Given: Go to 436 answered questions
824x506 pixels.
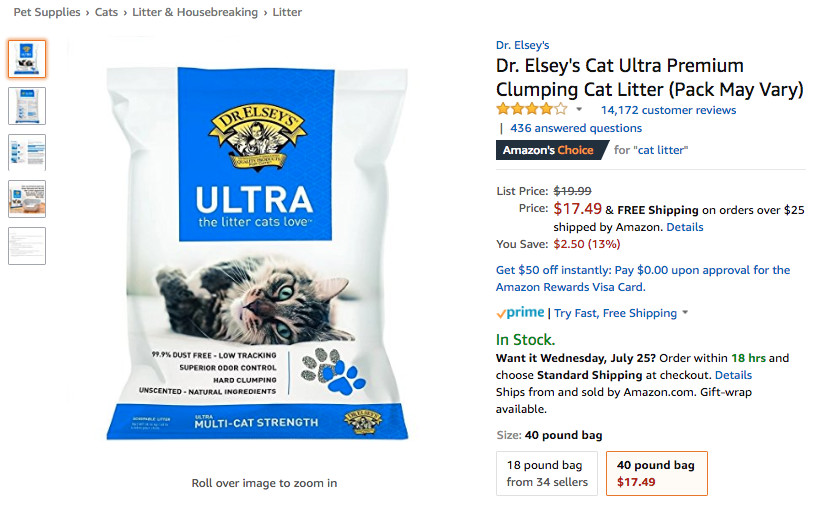Looking at the screenshot, I should (576, 128).
